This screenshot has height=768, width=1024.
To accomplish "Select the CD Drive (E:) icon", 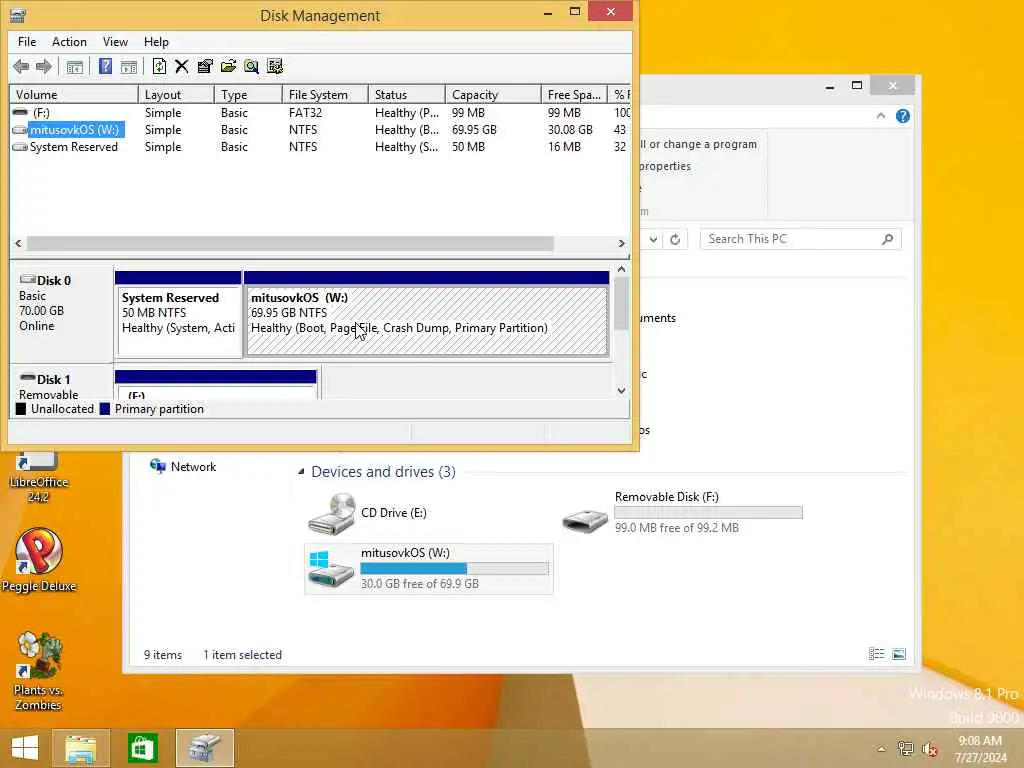I will 332,514.
